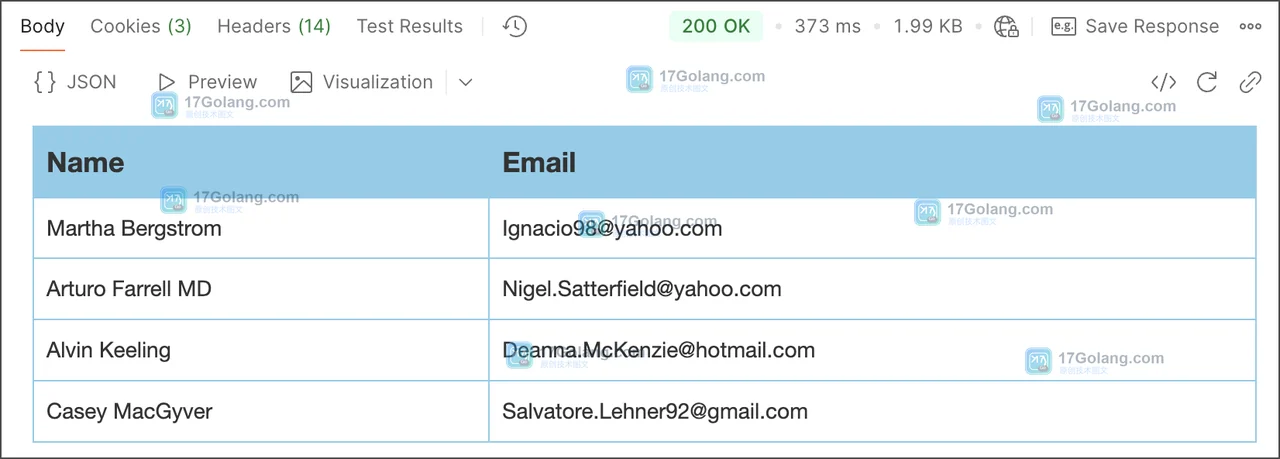Open the Cookies (3) tab

141,26
